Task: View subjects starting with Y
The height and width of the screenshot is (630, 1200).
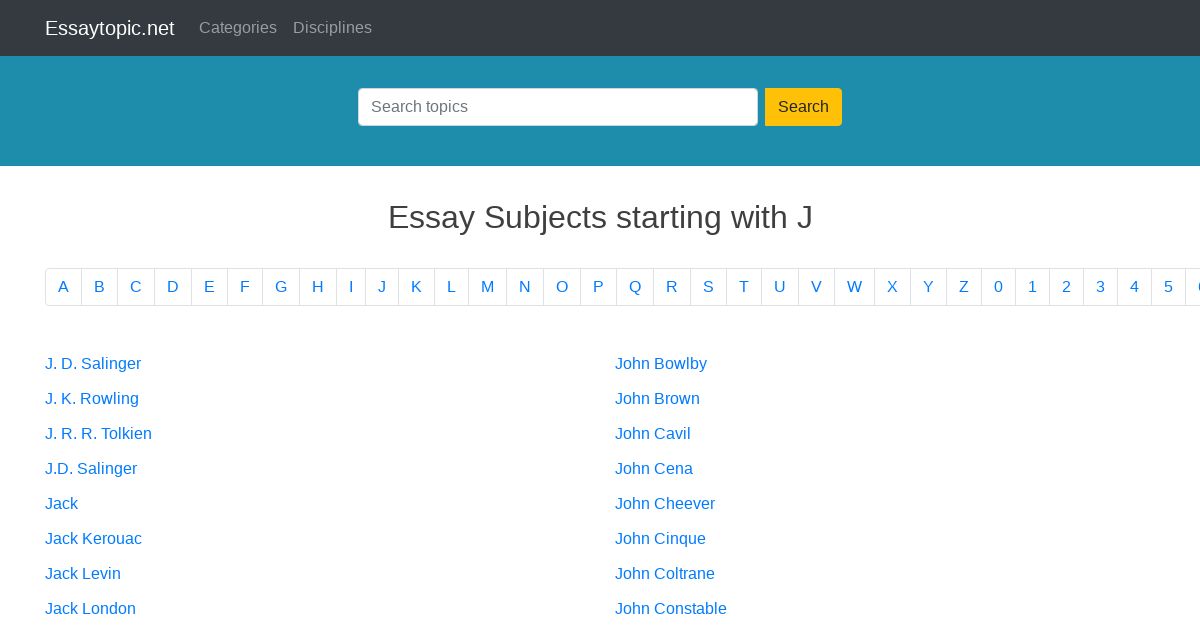Action: (x=928, y=287)
